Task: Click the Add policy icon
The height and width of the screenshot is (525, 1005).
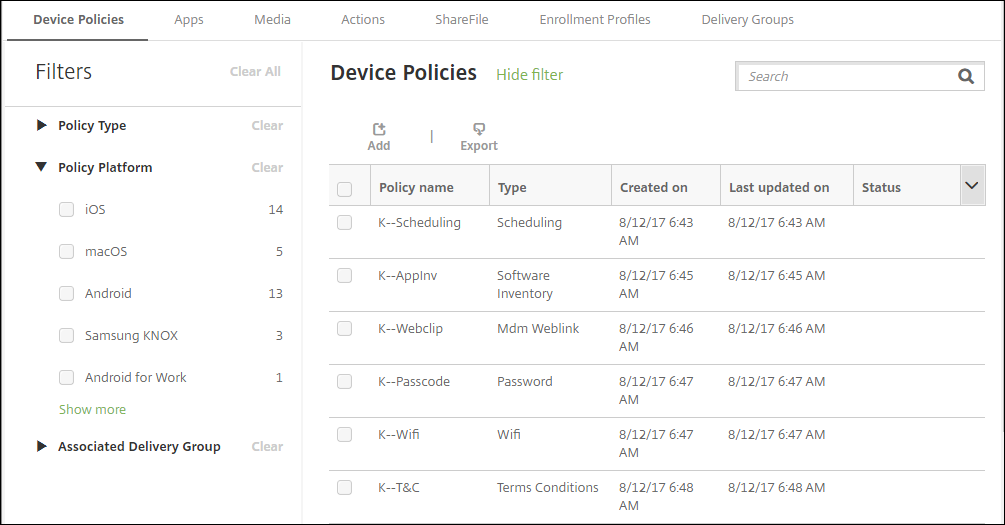Action: [x=379, y=130]
